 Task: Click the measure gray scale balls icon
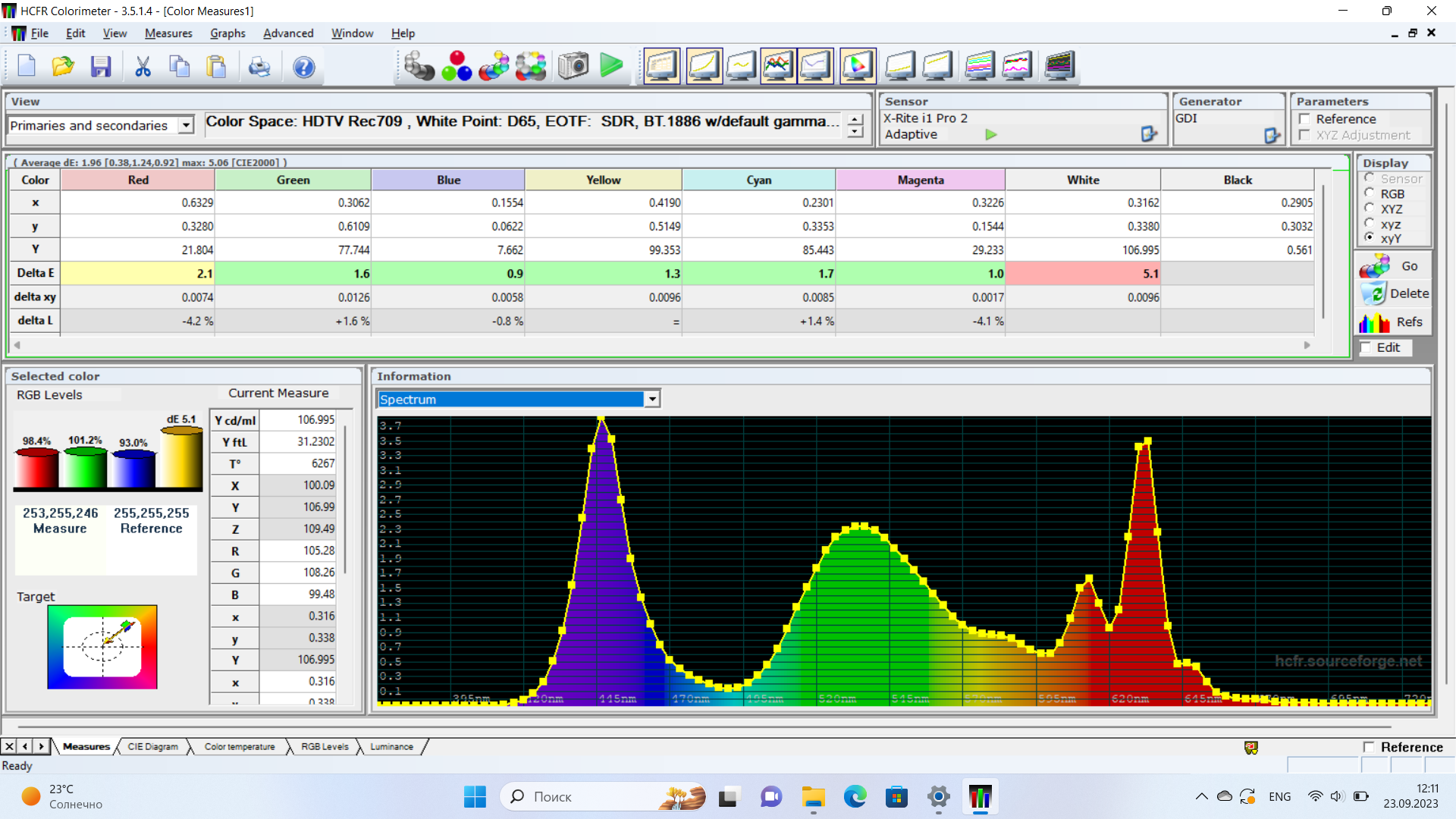click(x=418, y=67)
